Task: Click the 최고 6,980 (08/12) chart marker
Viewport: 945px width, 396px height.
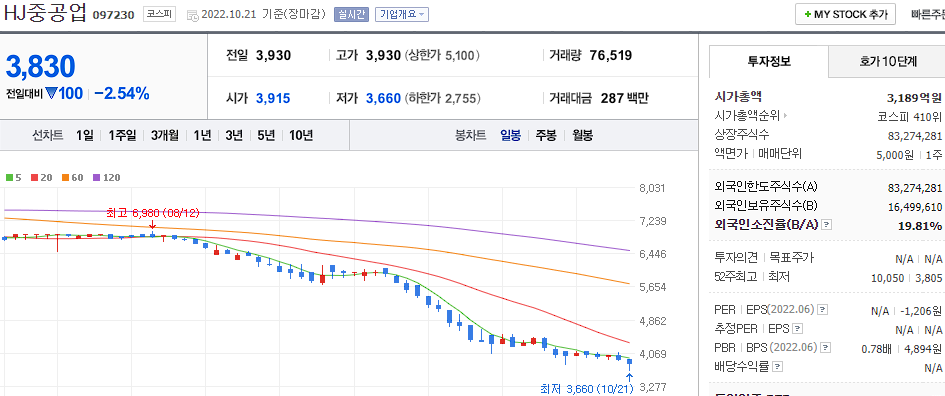Action: pos(152,213)
